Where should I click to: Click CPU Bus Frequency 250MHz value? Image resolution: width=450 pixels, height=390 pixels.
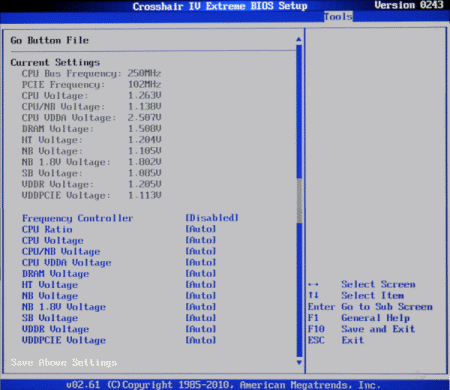point(144,73)
